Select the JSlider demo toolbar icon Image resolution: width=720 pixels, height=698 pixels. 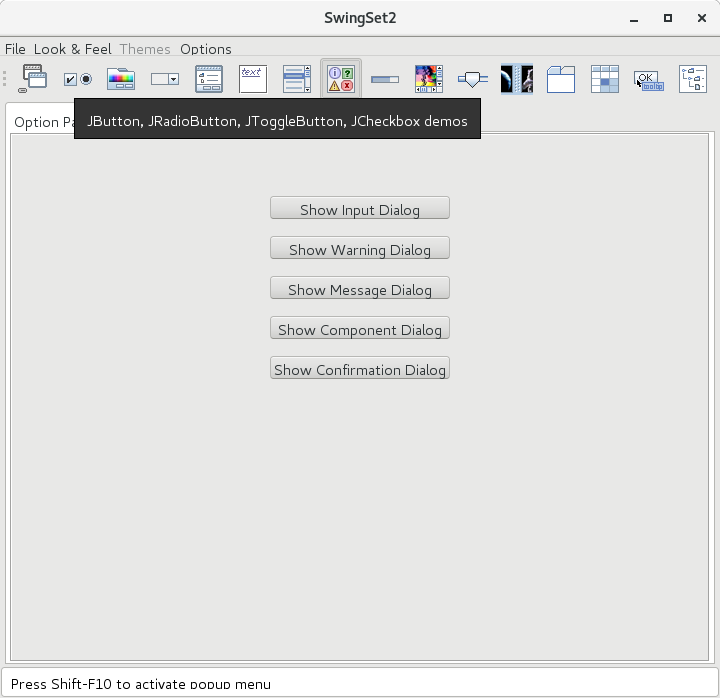473,79
